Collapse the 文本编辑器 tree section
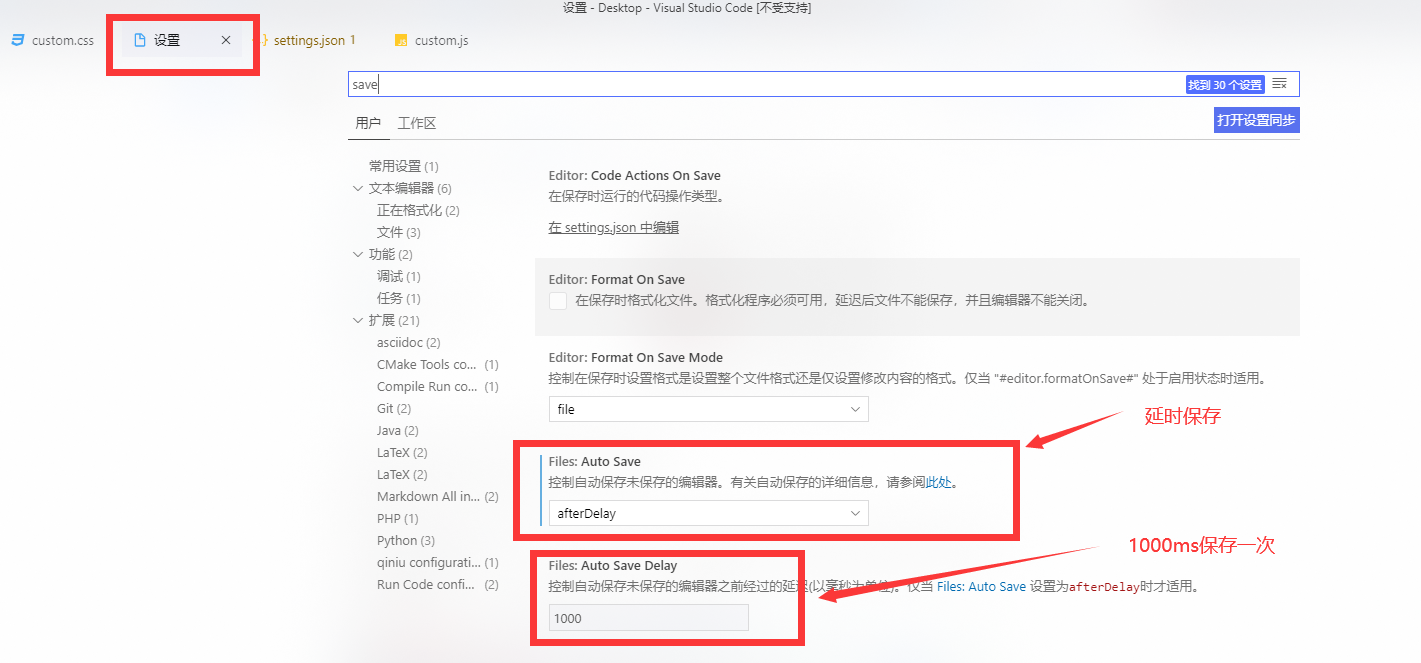Image resolution: width=1421 pixels, height=663 pixels. [358, 187]
